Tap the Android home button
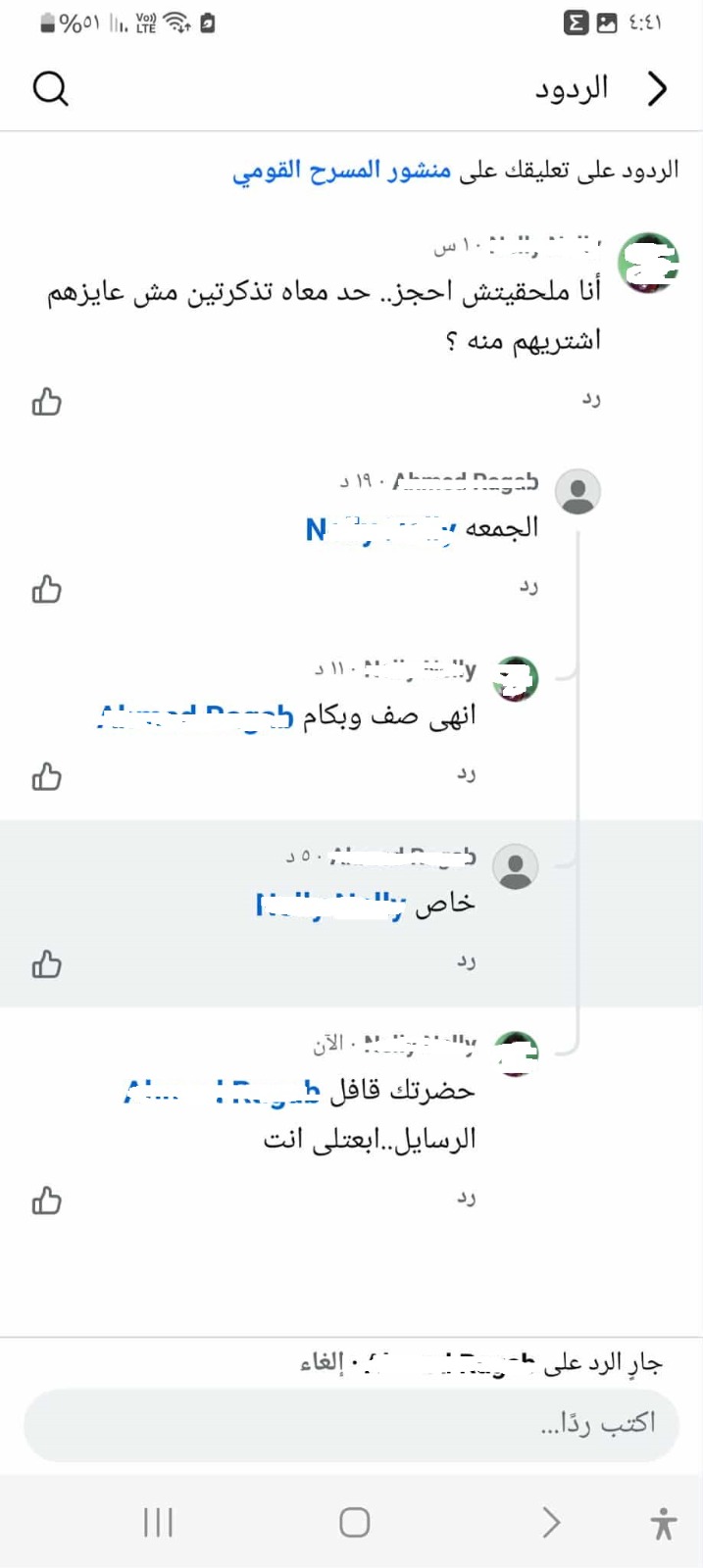The height and width of the screenshot is (1568, 703). click(x=354, y=1522)
